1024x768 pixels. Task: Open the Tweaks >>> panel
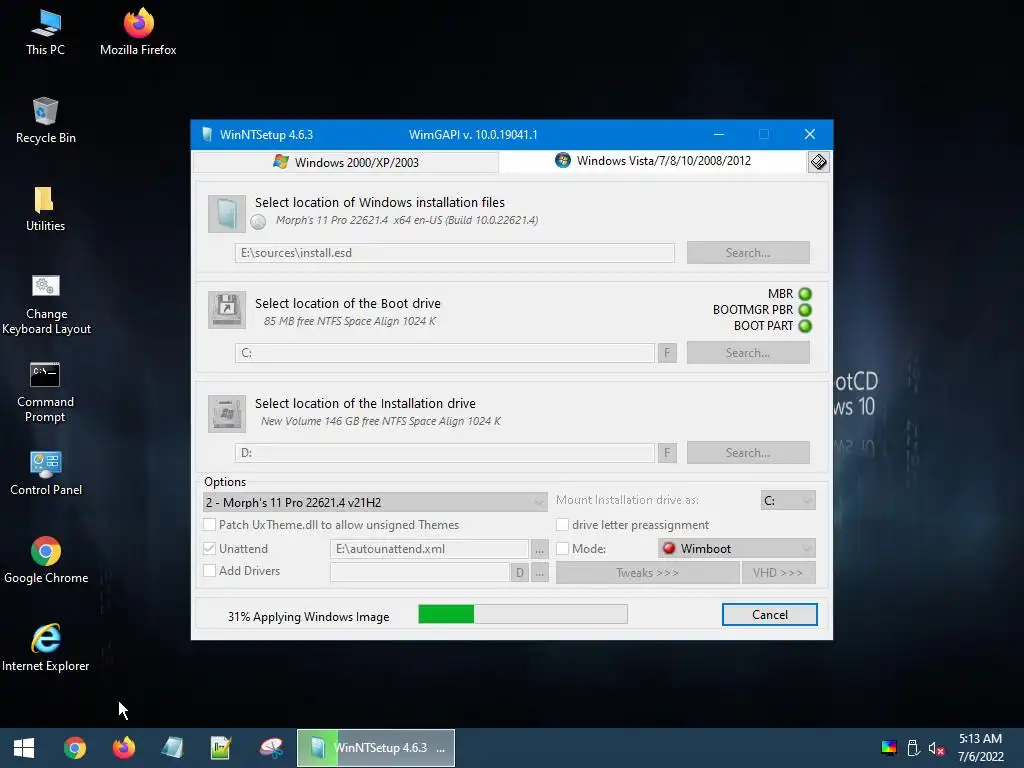[647, 573]
